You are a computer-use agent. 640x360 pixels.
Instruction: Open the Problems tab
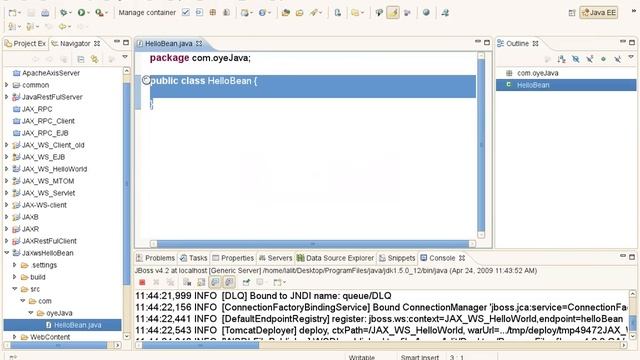tap(156, 258)
